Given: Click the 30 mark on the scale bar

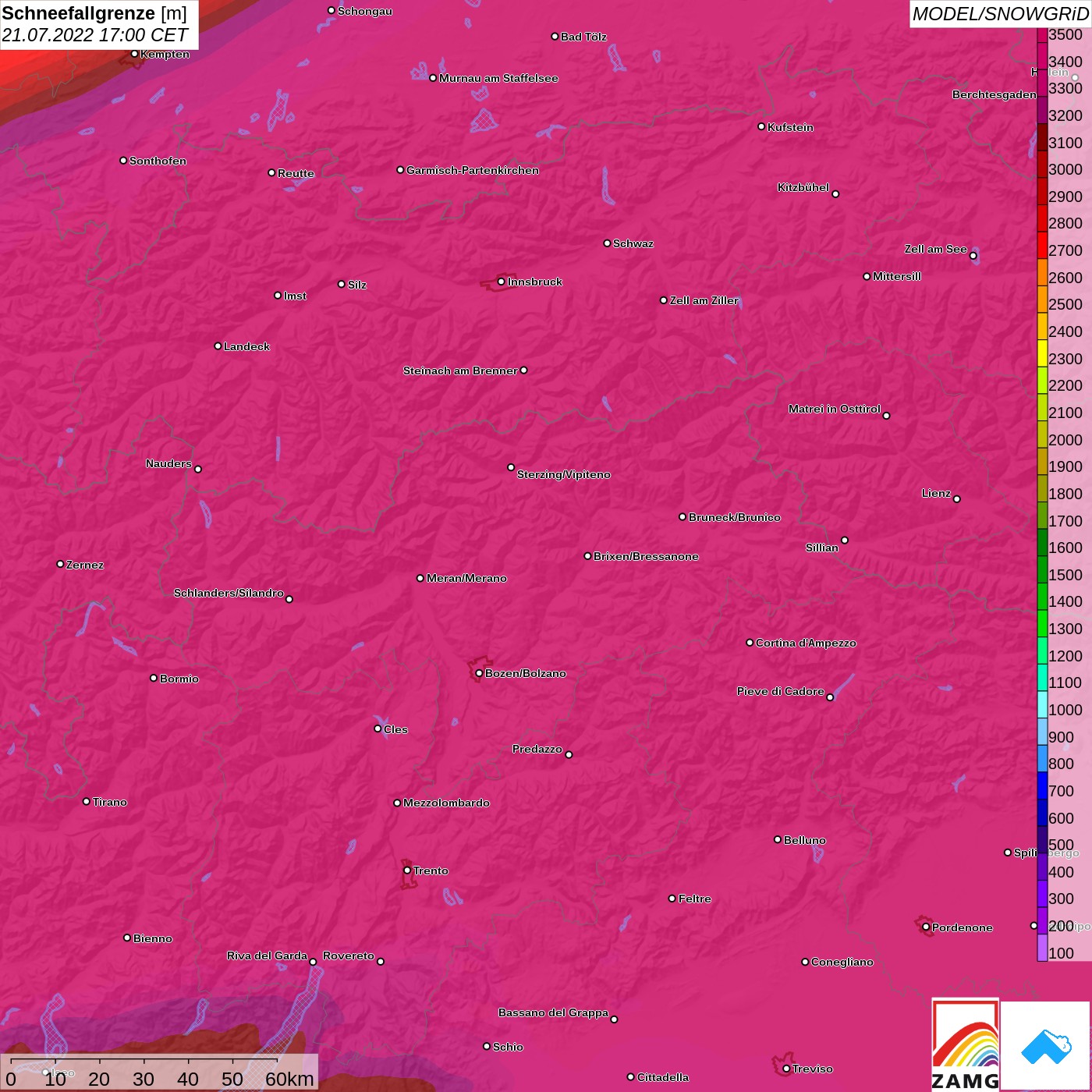Looking at the screenshot, I should [x=144, y=1079].
